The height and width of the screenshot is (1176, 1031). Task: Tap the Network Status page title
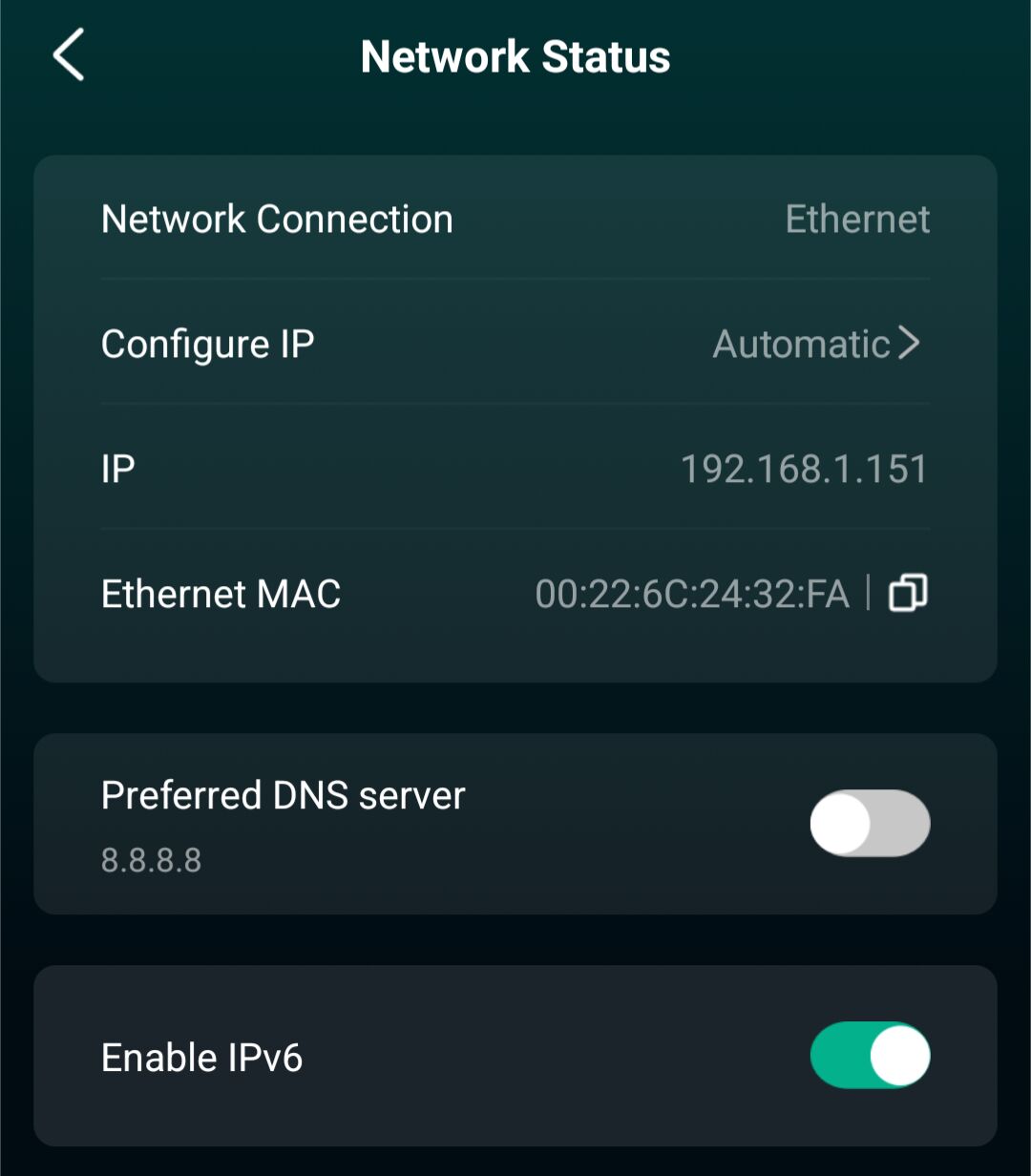point(515,56)
